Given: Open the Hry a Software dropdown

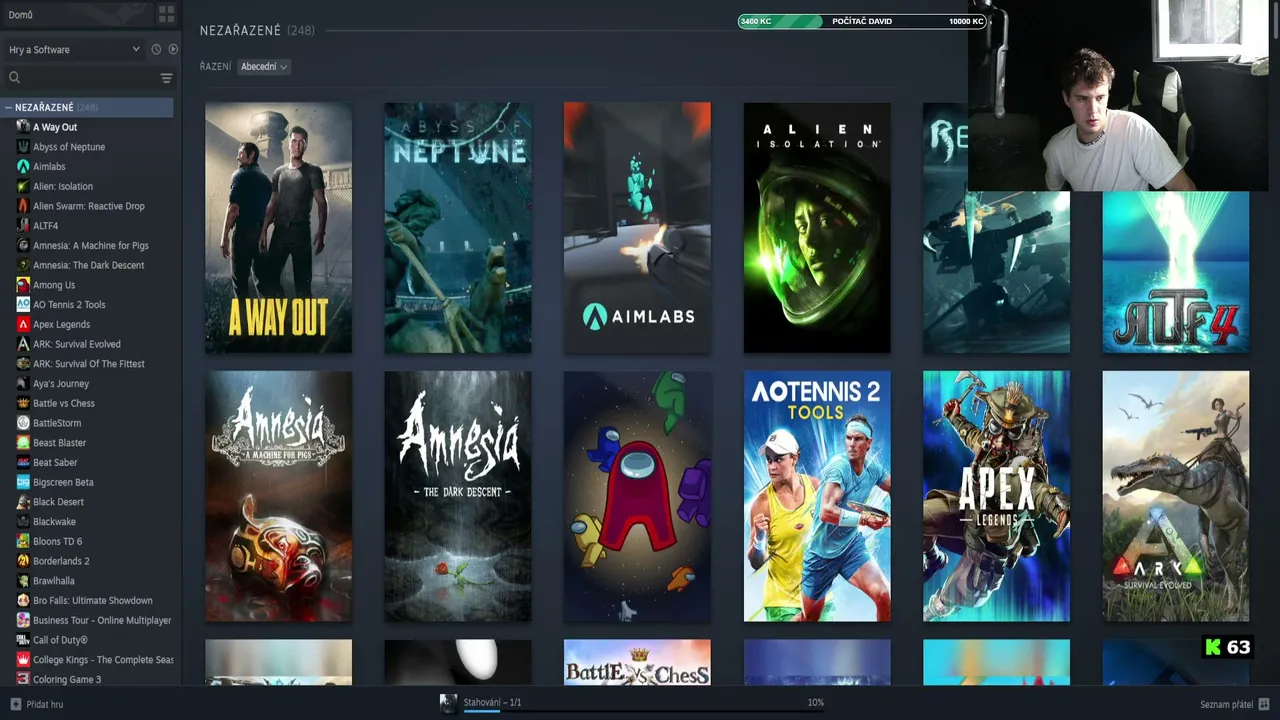Looking at the screenshot, I should (x=74, y=49).
